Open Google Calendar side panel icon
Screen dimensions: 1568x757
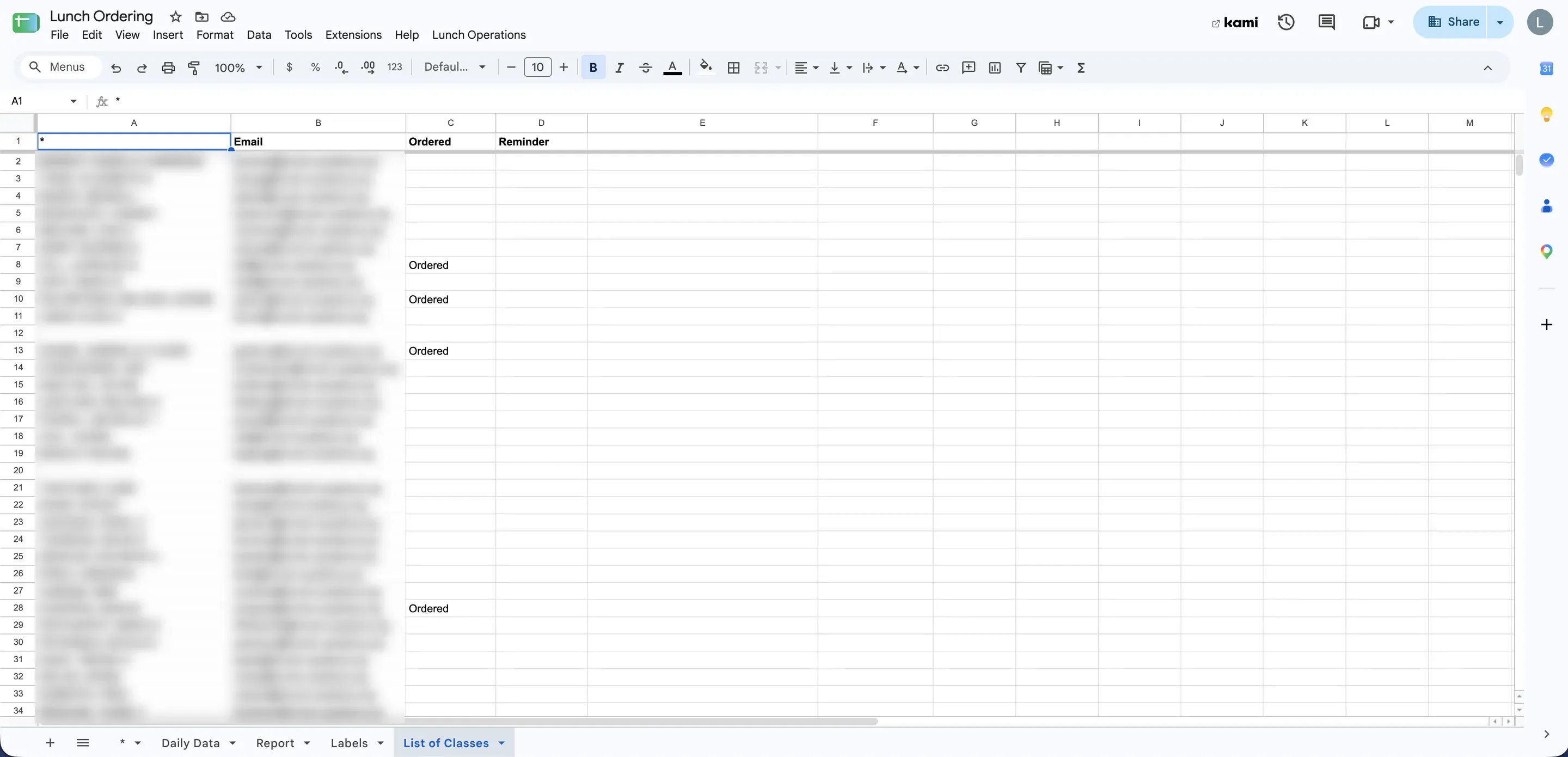click(x=1546, y=68)
